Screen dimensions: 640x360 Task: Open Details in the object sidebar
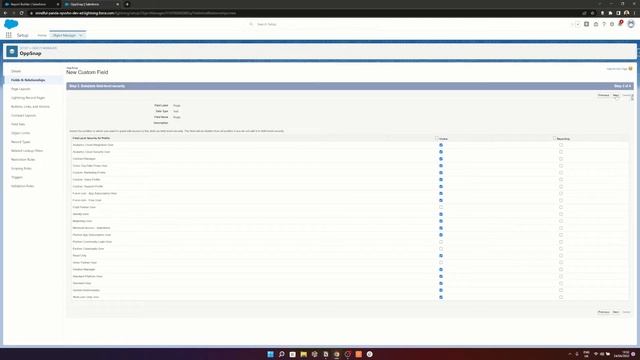(x=16, y=71)
